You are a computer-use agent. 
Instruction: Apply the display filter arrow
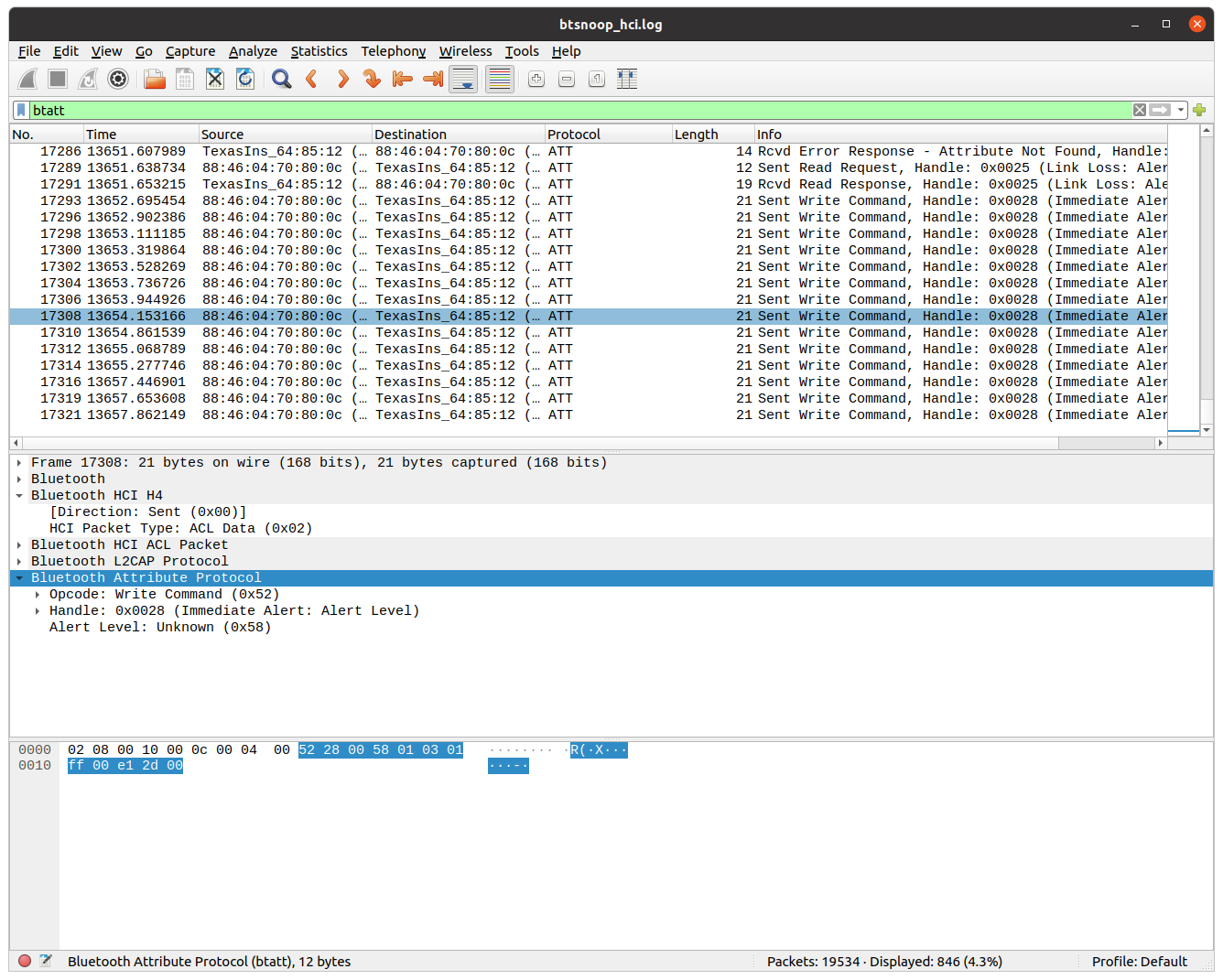(1160, 110)
